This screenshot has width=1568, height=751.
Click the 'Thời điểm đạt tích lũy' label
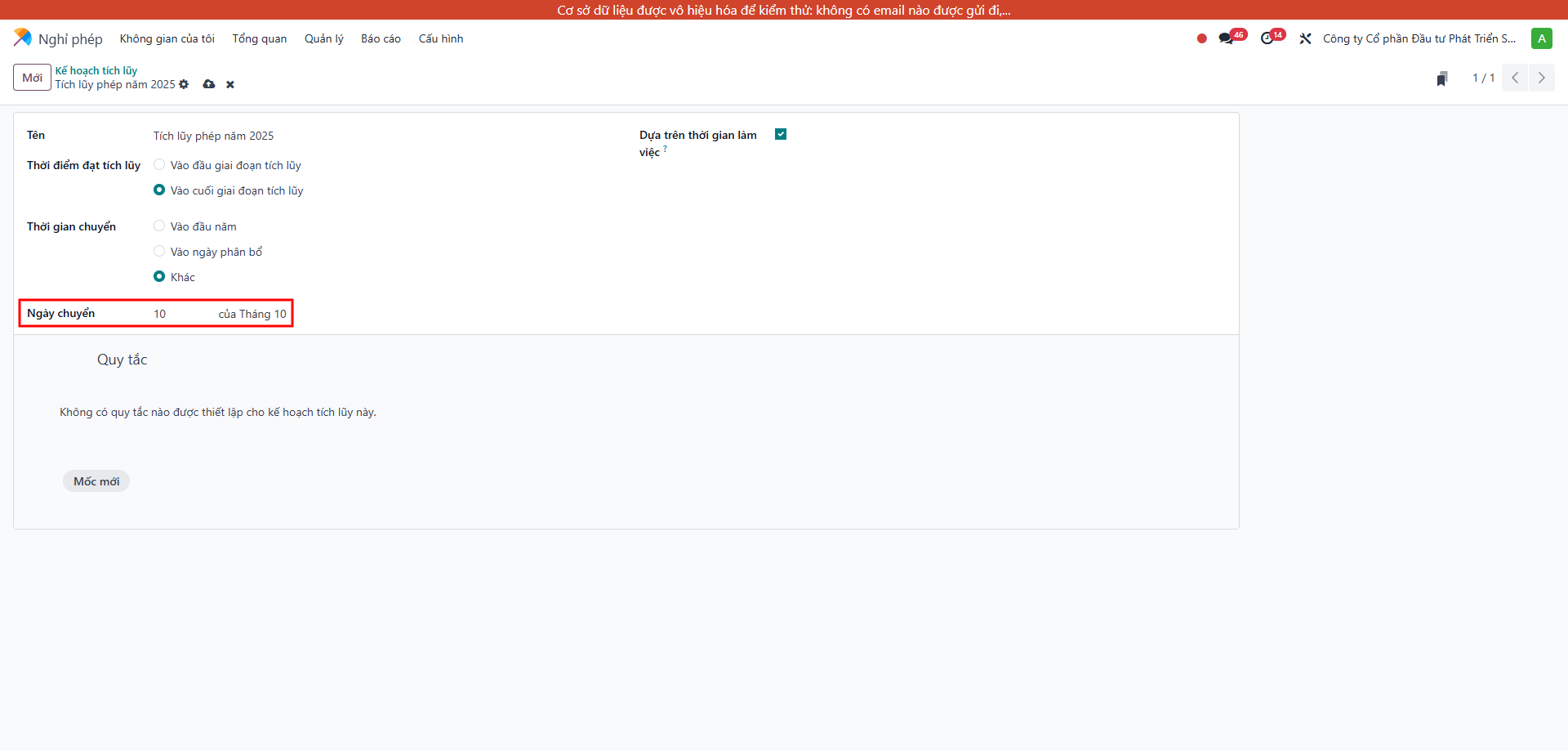coord(83,165)
